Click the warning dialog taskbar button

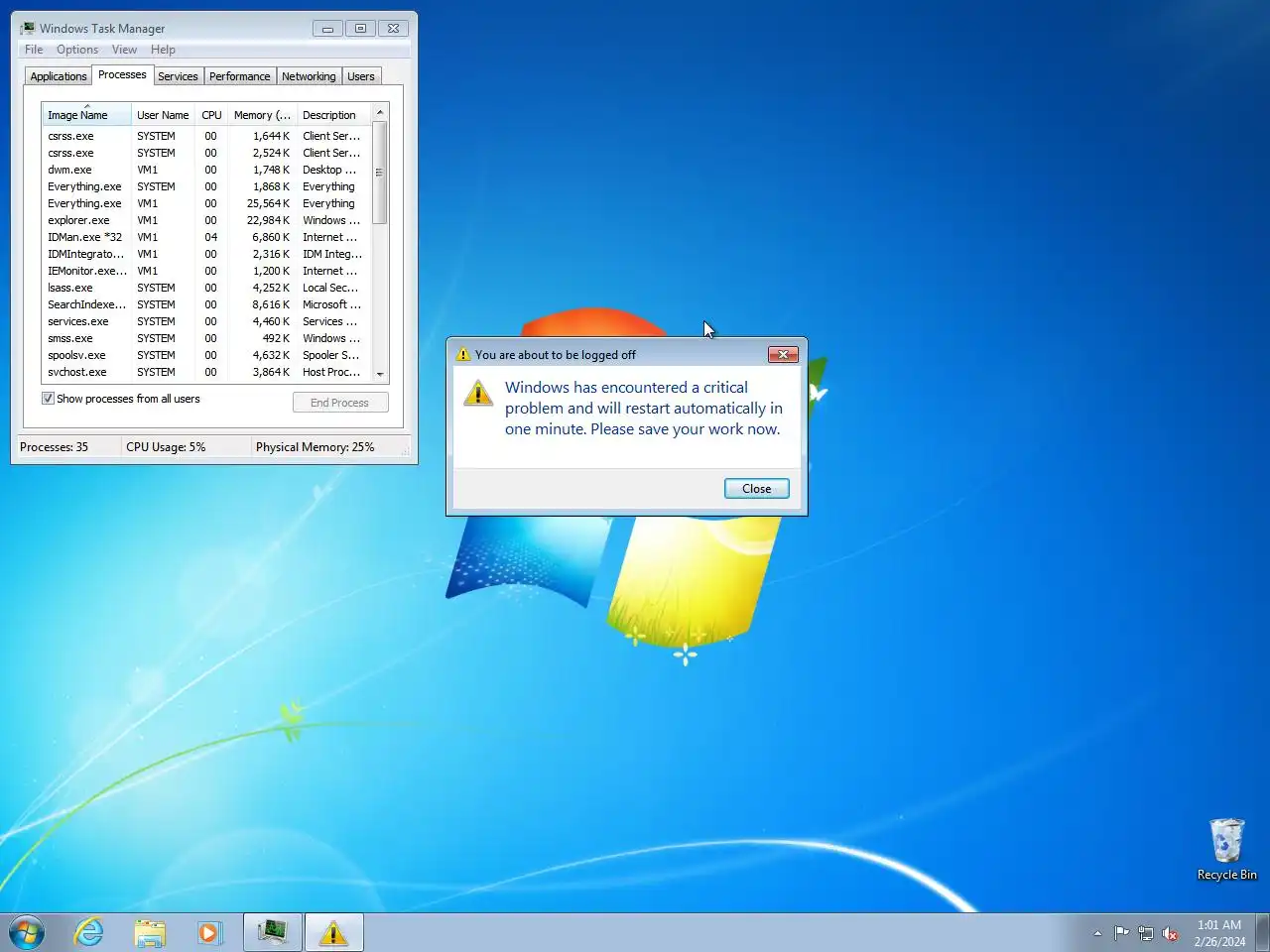coord(334,932)
